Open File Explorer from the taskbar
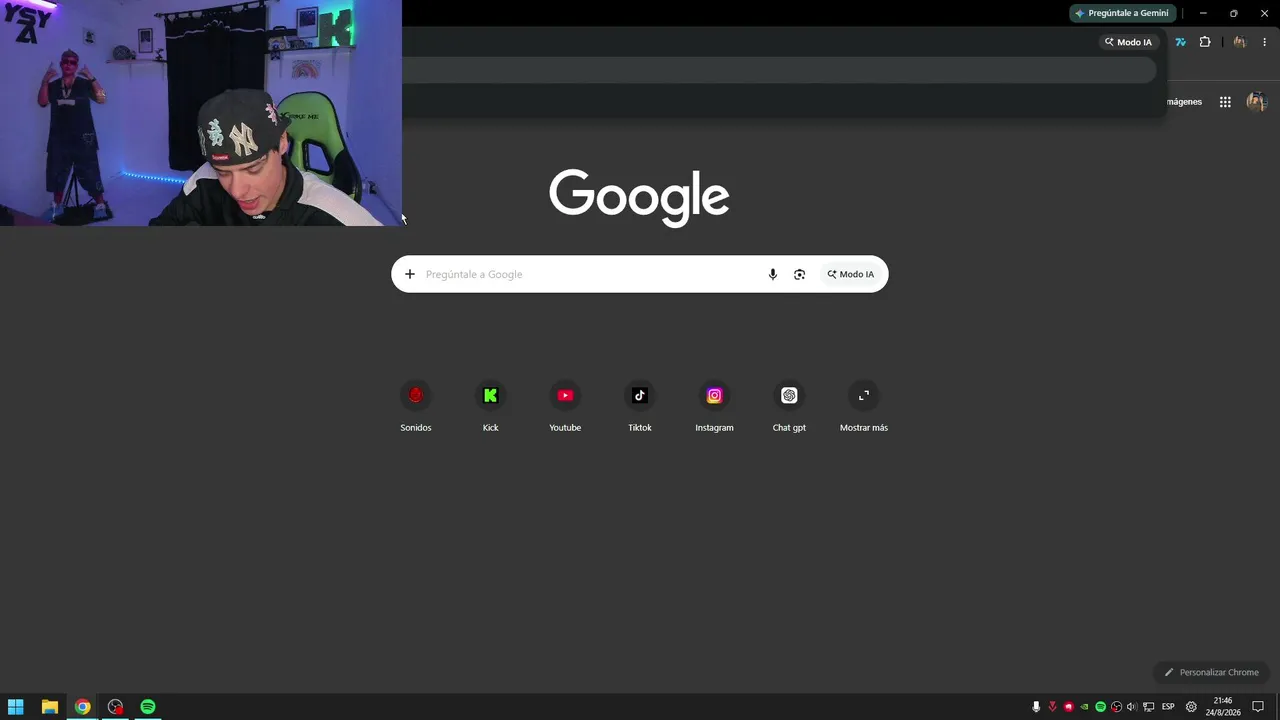This screenshot has width=1280, height=720. click(x=49, y=707)
